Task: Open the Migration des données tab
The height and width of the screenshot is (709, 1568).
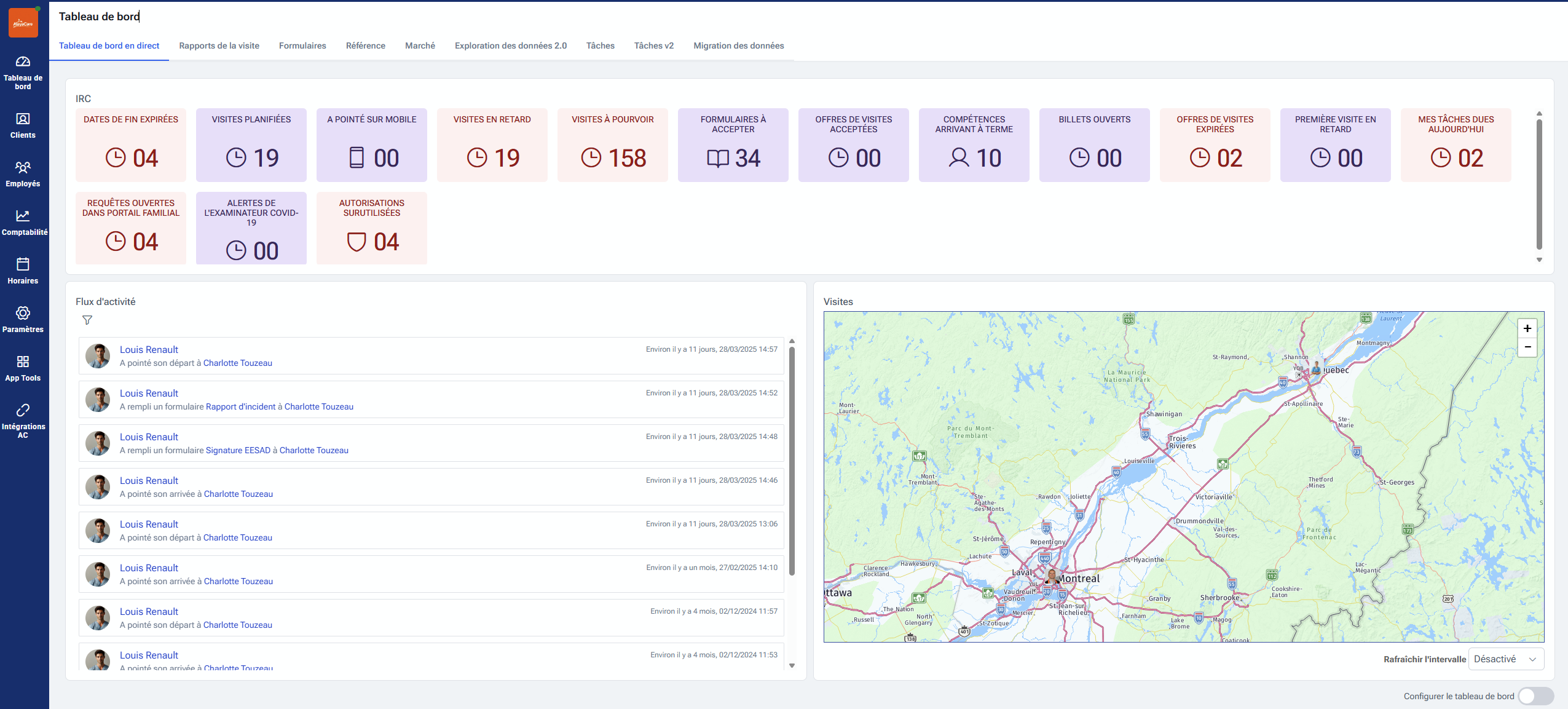Action: coord(739,46)
